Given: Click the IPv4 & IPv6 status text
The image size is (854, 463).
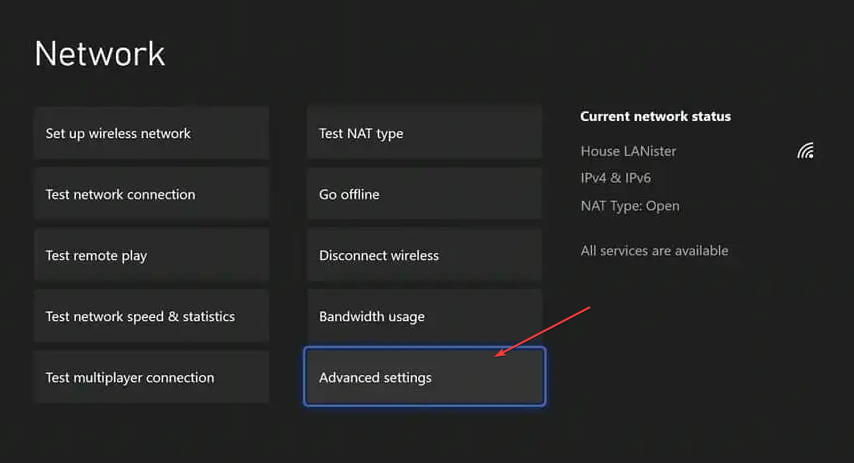Looking at the screenshot, I should click(615, 178).
